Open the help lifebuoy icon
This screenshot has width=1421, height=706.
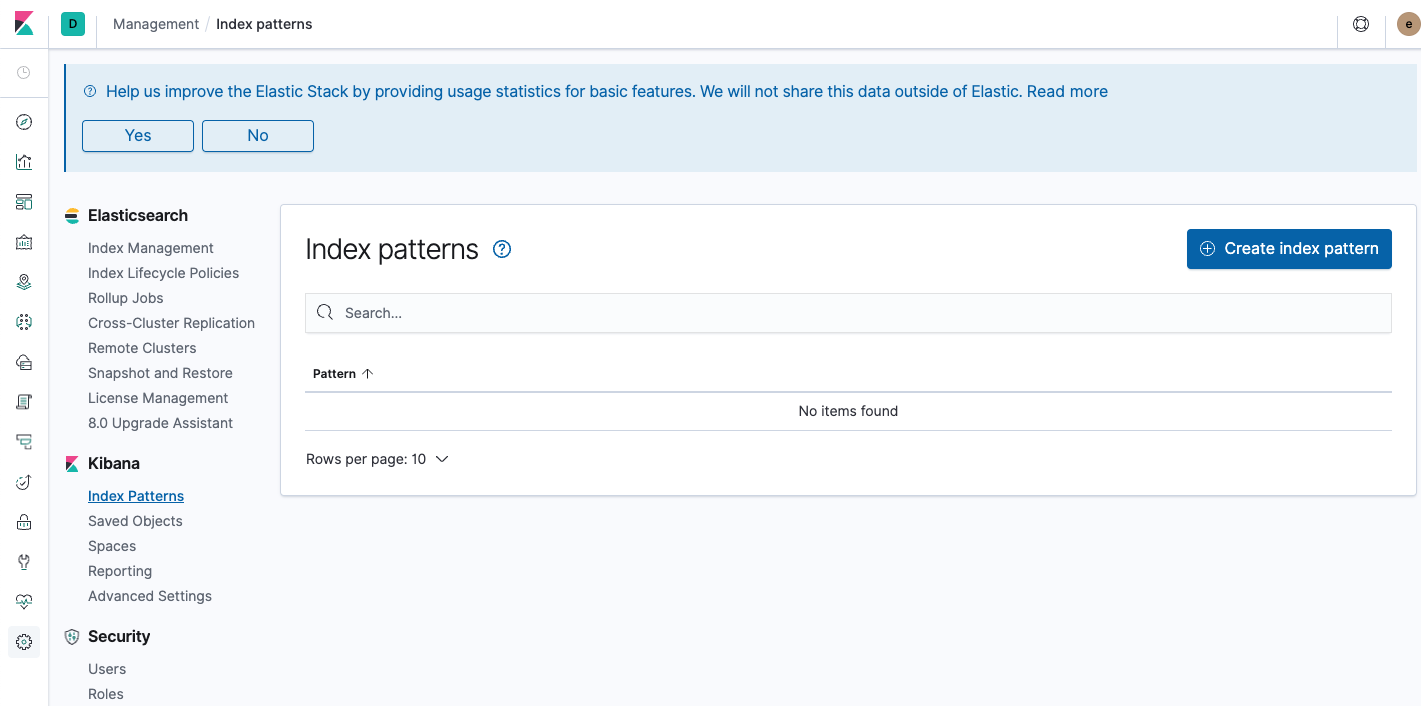click(1361, 24)
